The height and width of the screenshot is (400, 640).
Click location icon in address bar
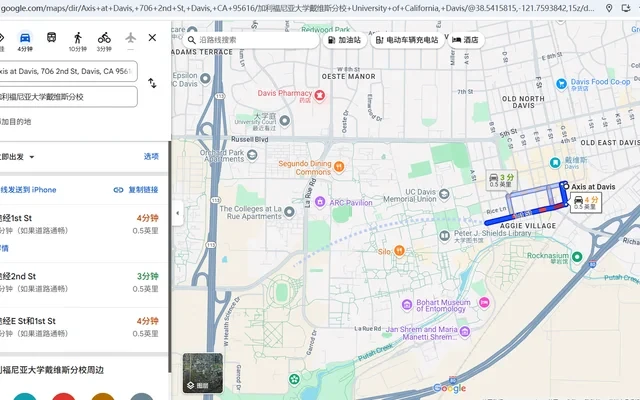[x=609, y=8]
